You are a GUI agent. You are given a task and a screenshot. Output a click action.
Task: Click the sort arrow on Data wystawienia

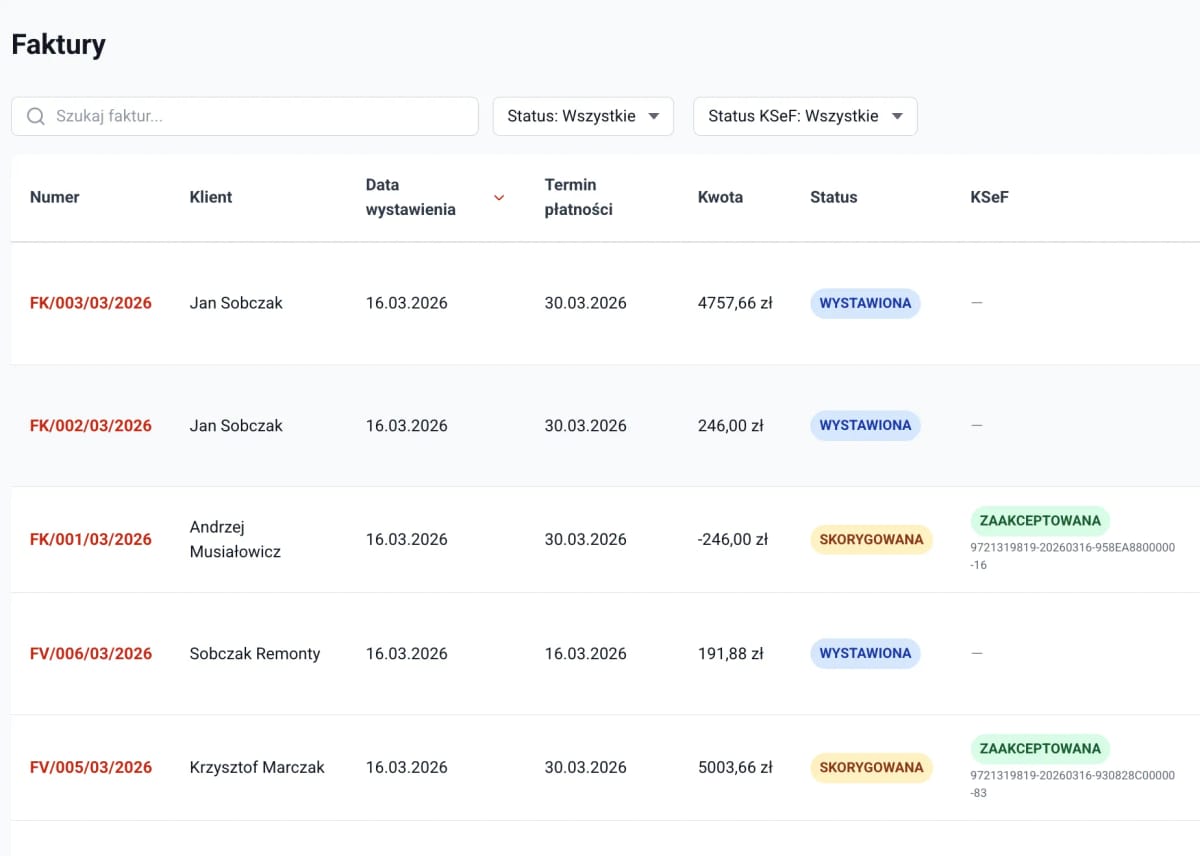pos(499,197)
